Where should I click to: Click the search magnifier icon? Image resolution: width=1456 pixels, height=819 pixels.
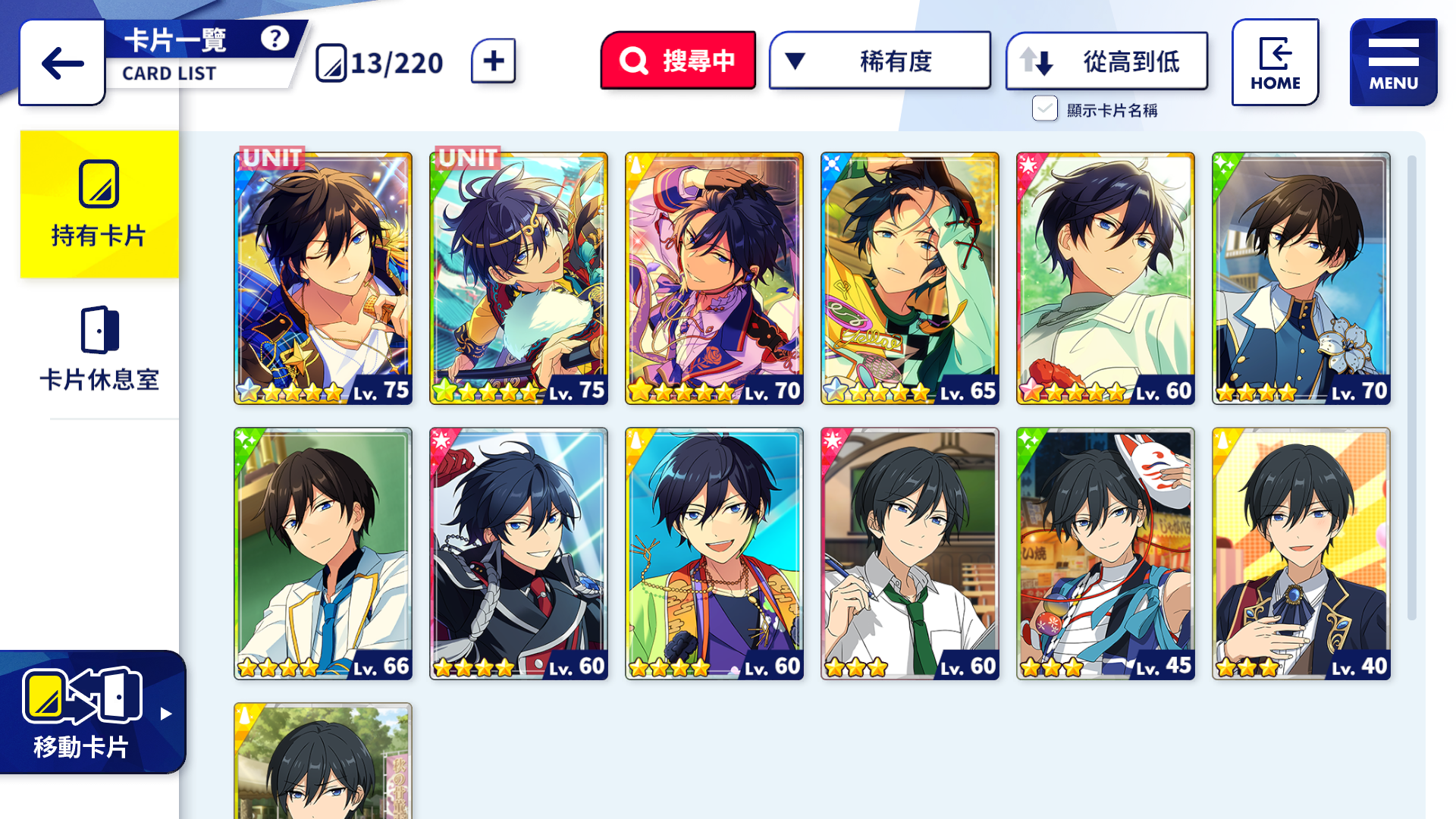tap(634, 61)
